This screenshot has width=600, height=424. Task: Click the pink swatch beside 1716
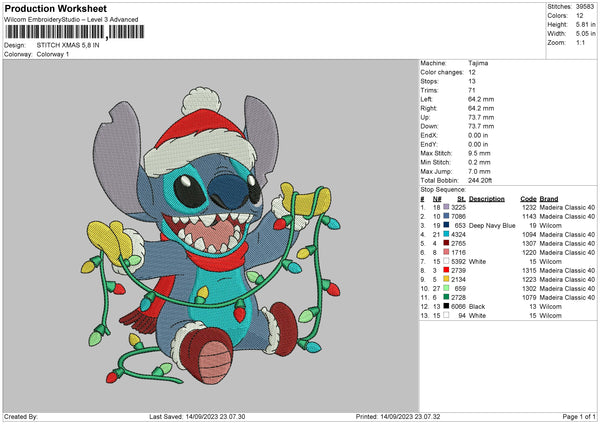(446, 252)
